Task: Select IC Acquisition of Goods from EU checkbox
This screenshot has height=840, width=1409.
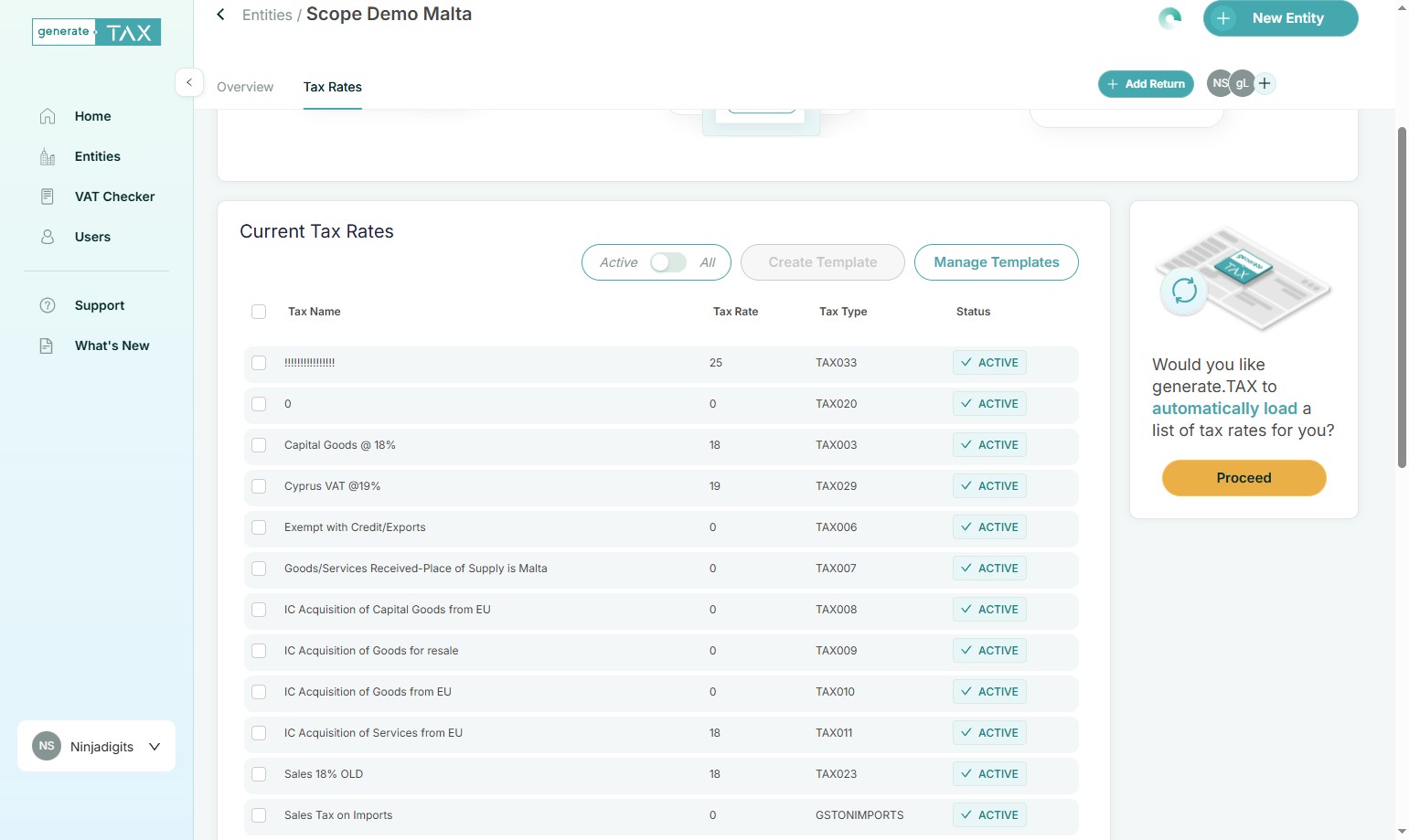Action: pos(259,692)
